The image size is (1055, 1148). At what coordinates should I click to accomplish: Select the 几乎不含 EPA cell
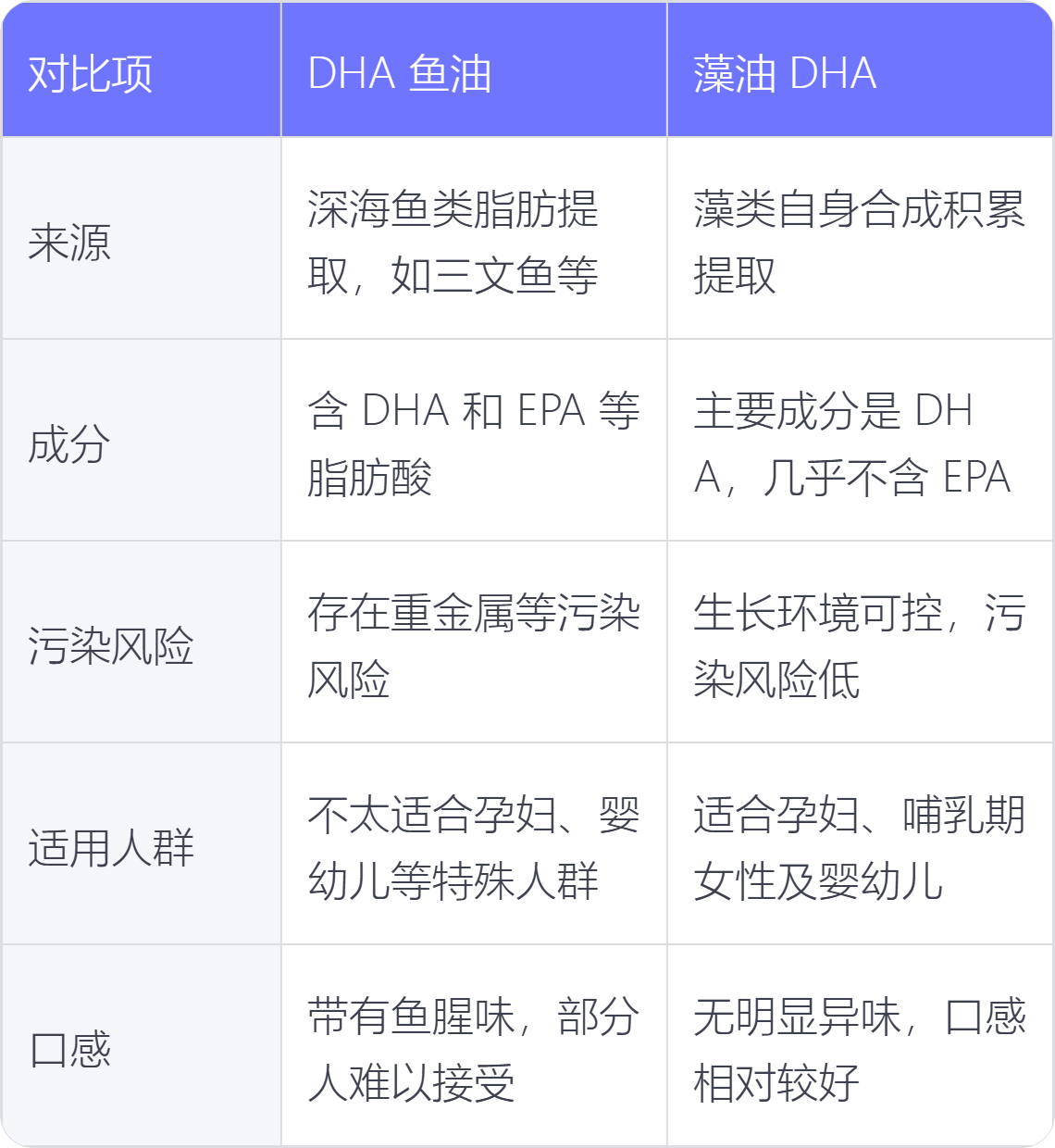click(x=860, y=441)
